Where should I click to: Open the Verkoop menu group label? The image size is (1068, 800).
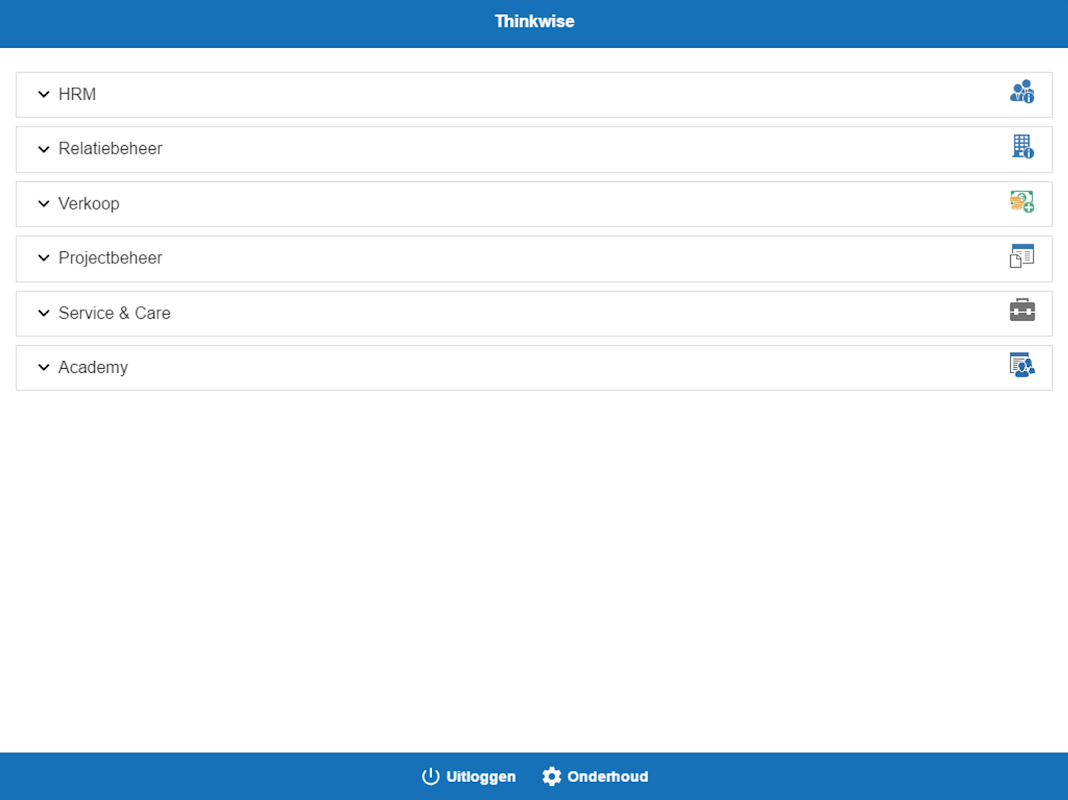click(x=89, y=204)
